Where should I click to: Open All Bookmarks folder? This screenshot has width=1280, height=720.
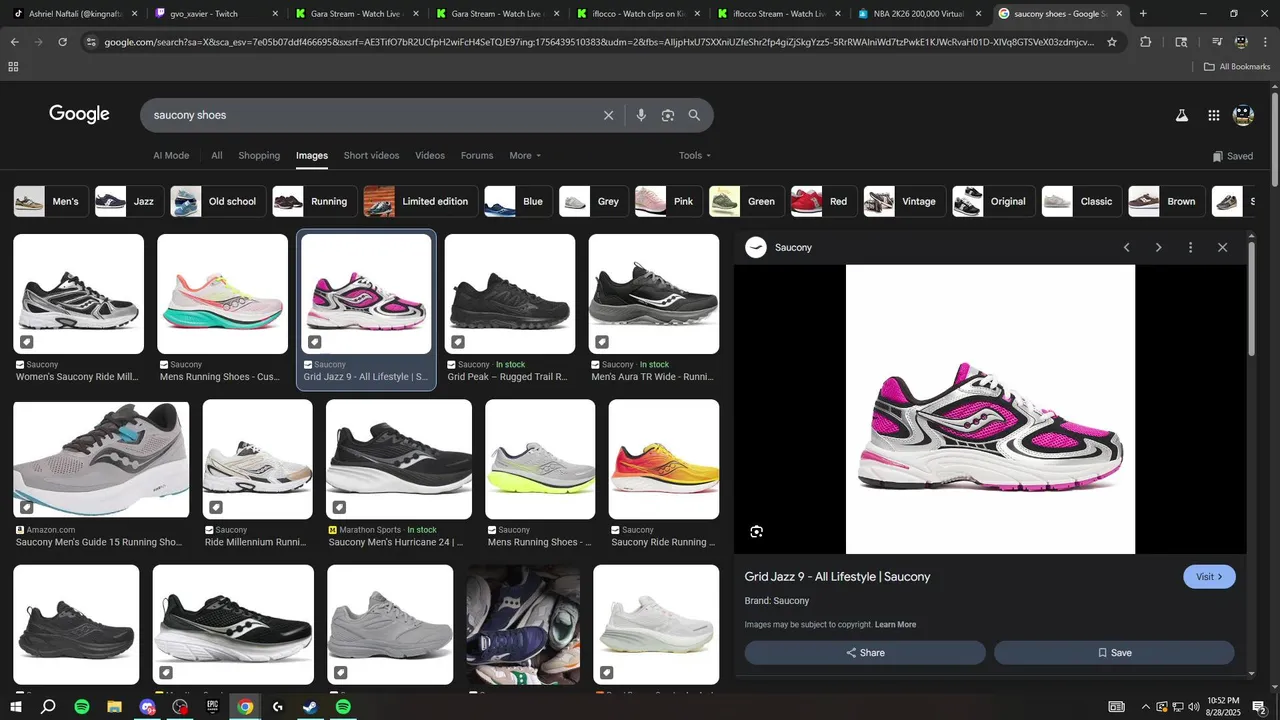[x=1237, y=67]
